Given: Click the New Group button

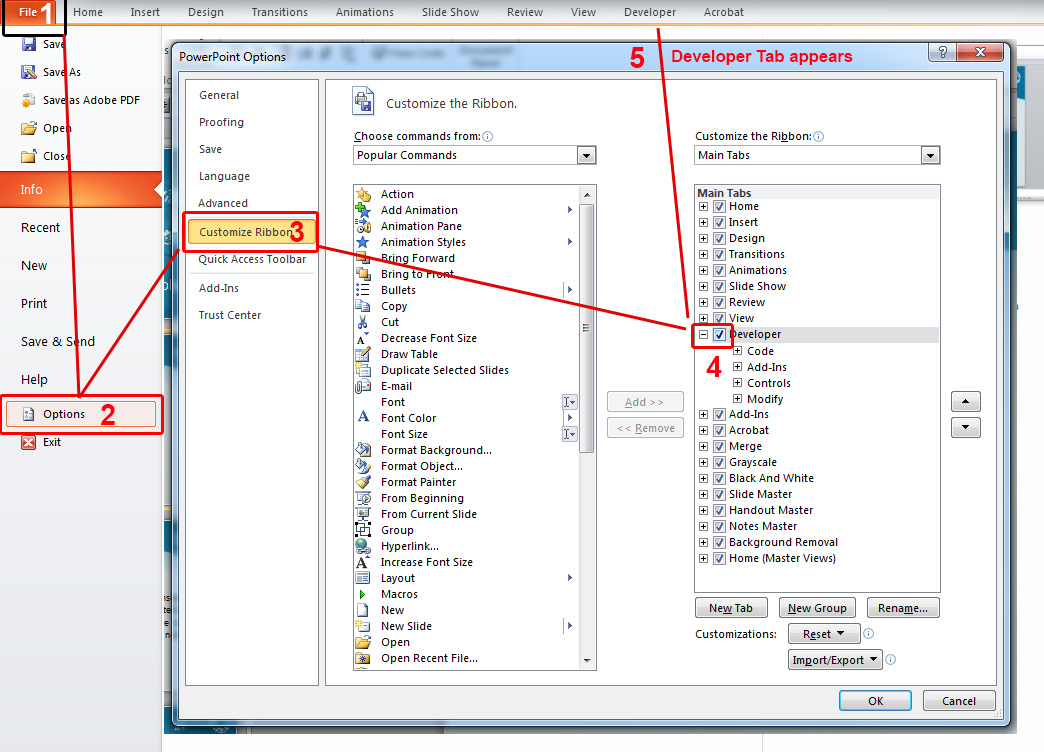Looking at the screenshot, I should tap(817, 608).
